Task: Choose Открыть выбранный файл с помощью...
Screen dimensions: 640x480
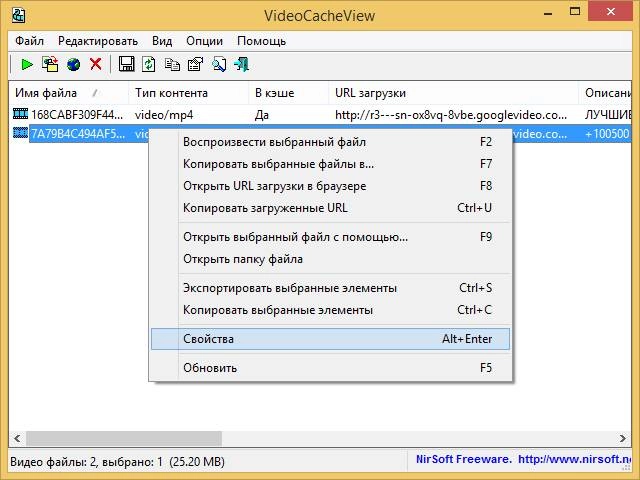Action: [x=330, y=237]
